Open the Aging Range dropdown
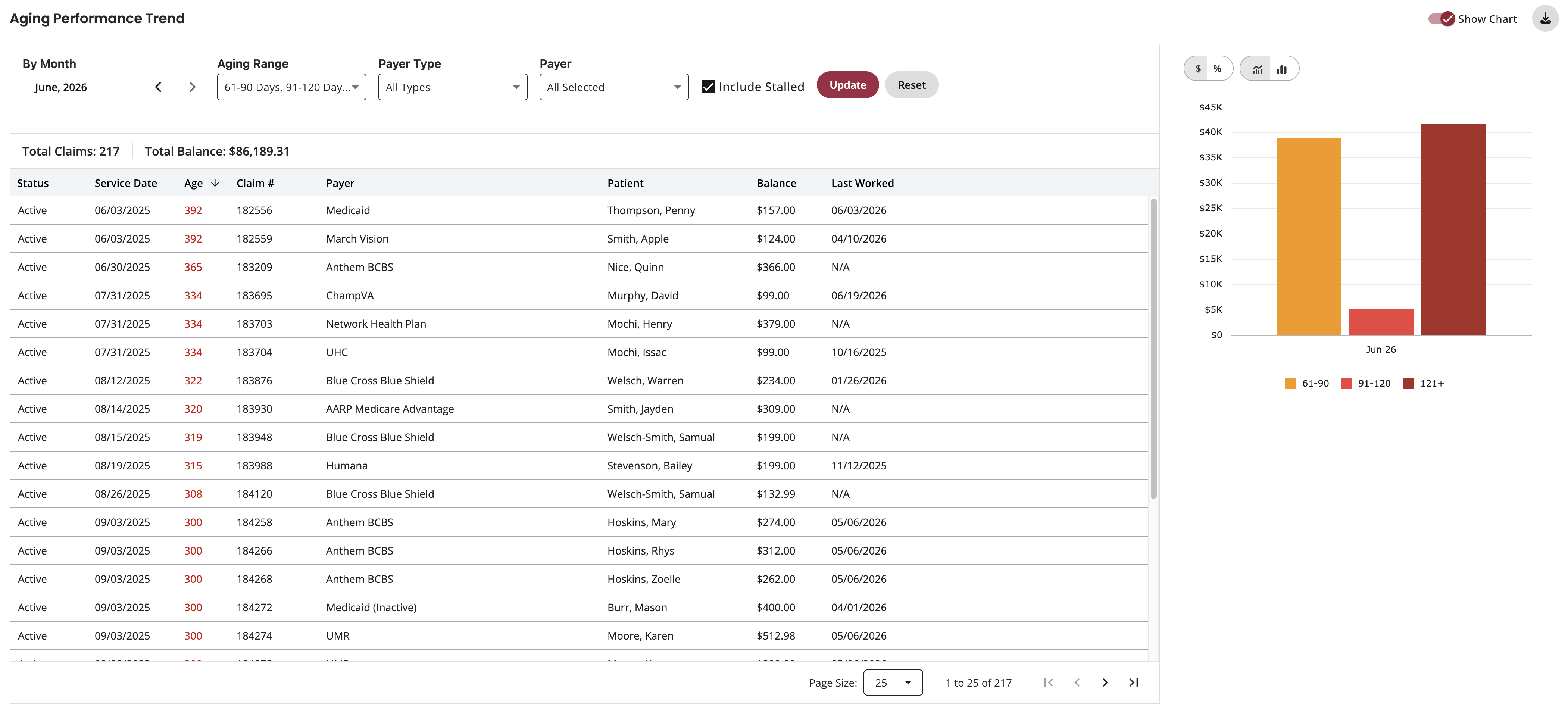Viewport: 1568px width, 709px height. [291, 87]
